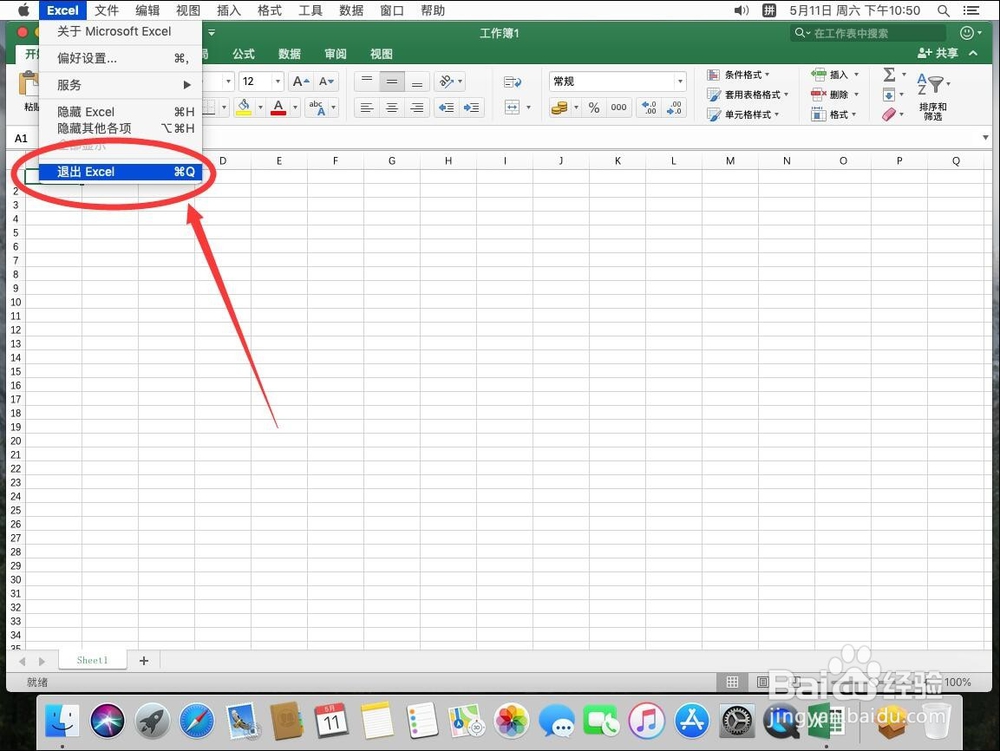Open 文件 menu in menu bar
The height and width of the screenshot is (751, 1000).
[107, 10]
